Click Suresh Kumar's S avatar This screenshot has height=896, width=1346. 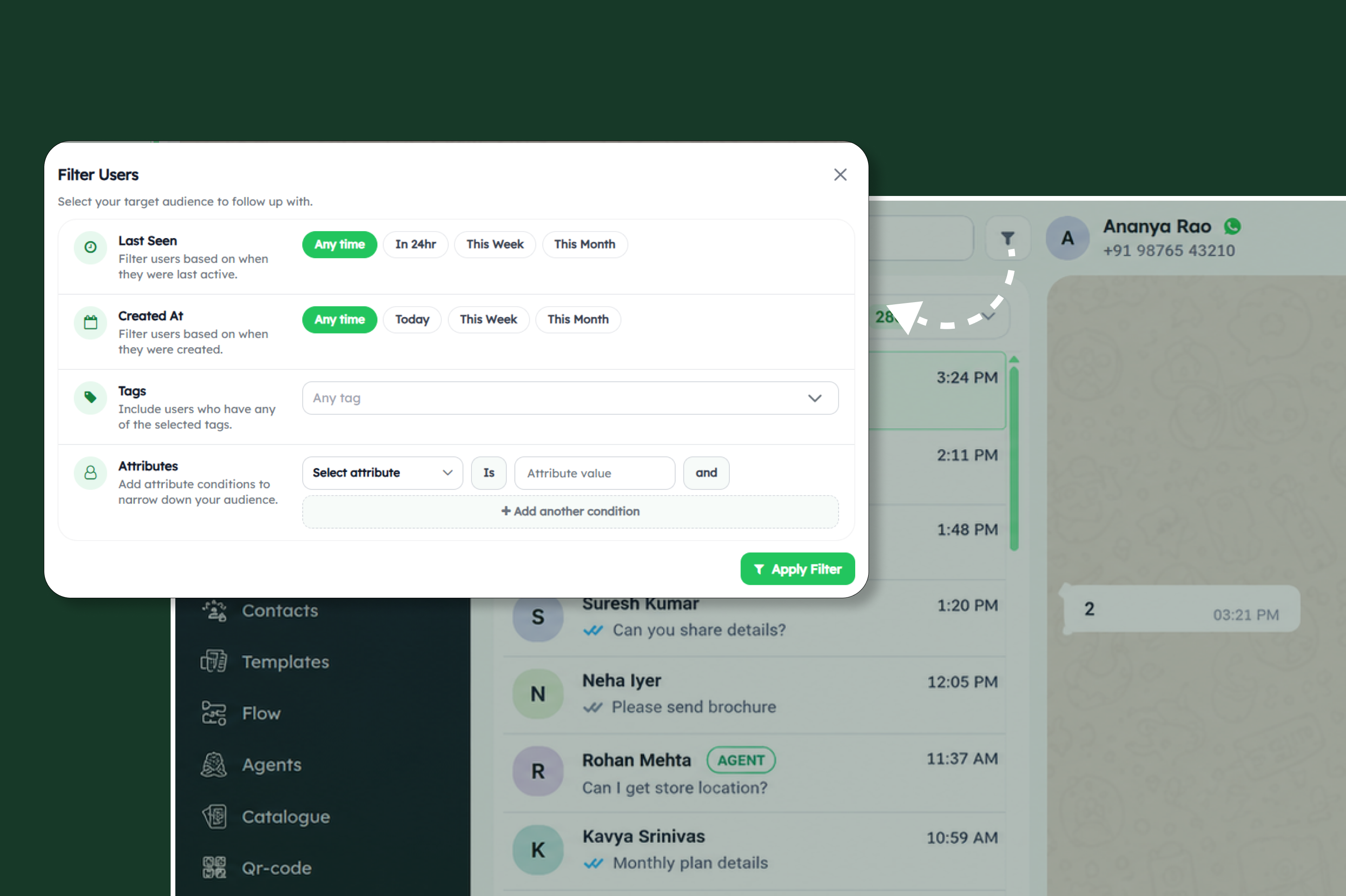538,617
